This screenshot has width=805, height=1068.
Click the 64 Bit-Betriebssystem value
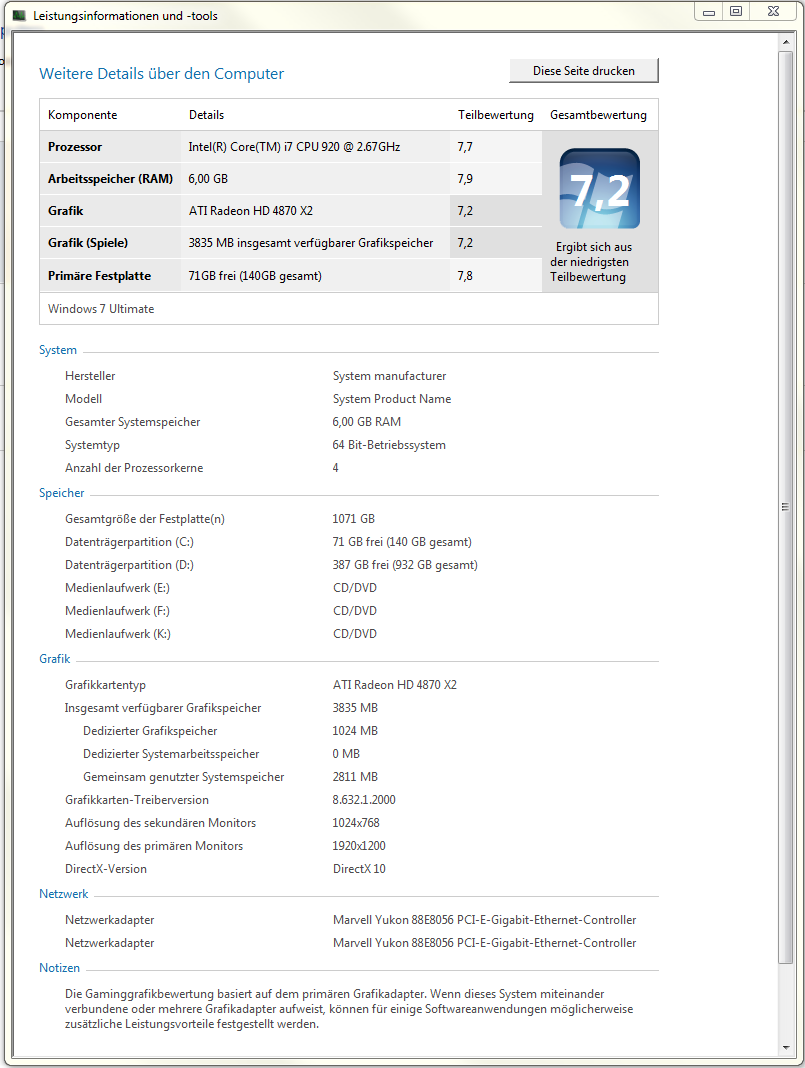click(x=389, y=445)
